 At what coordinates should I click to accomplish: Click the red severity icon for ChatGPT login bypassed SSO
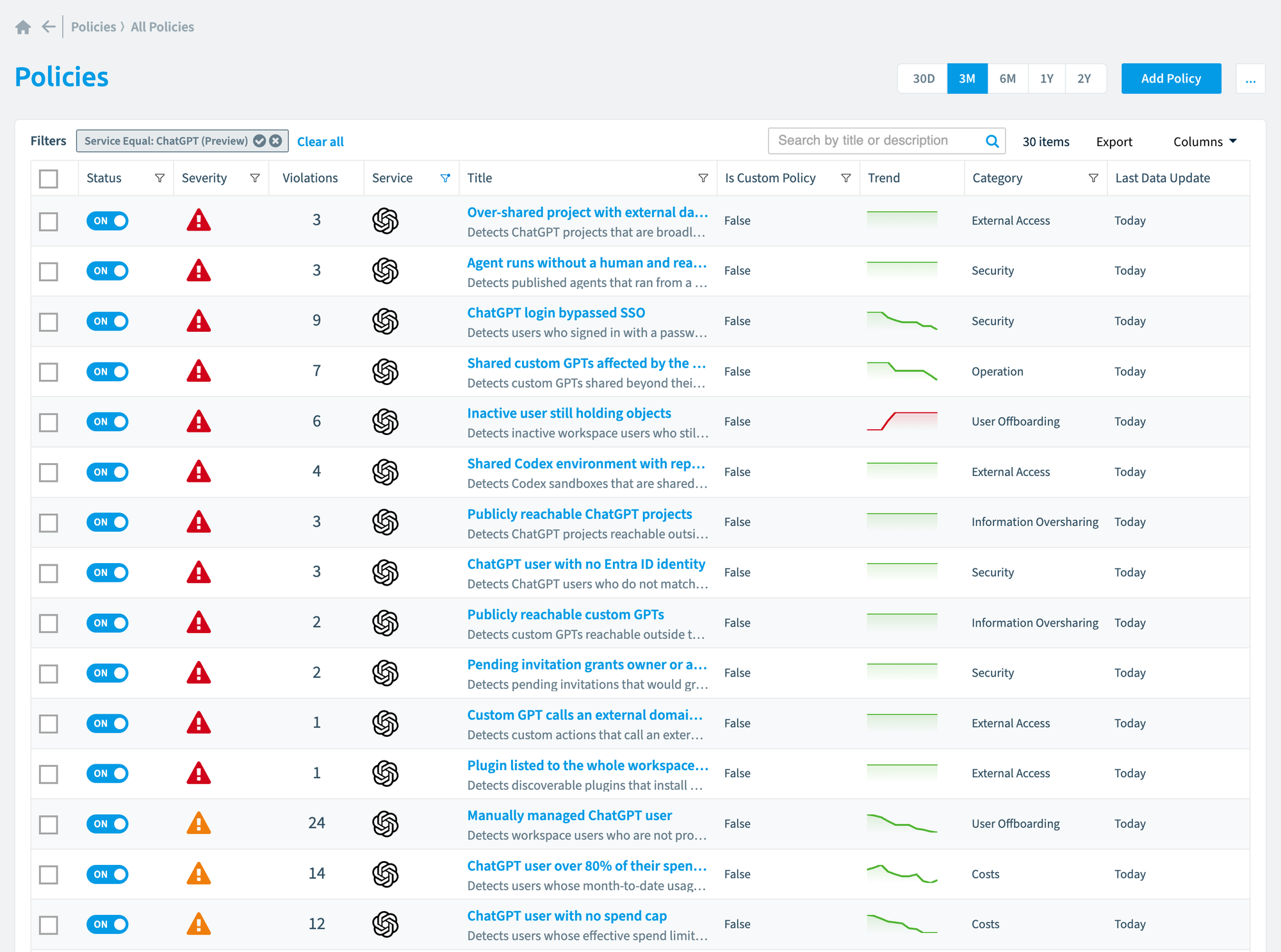coord(199,320)
